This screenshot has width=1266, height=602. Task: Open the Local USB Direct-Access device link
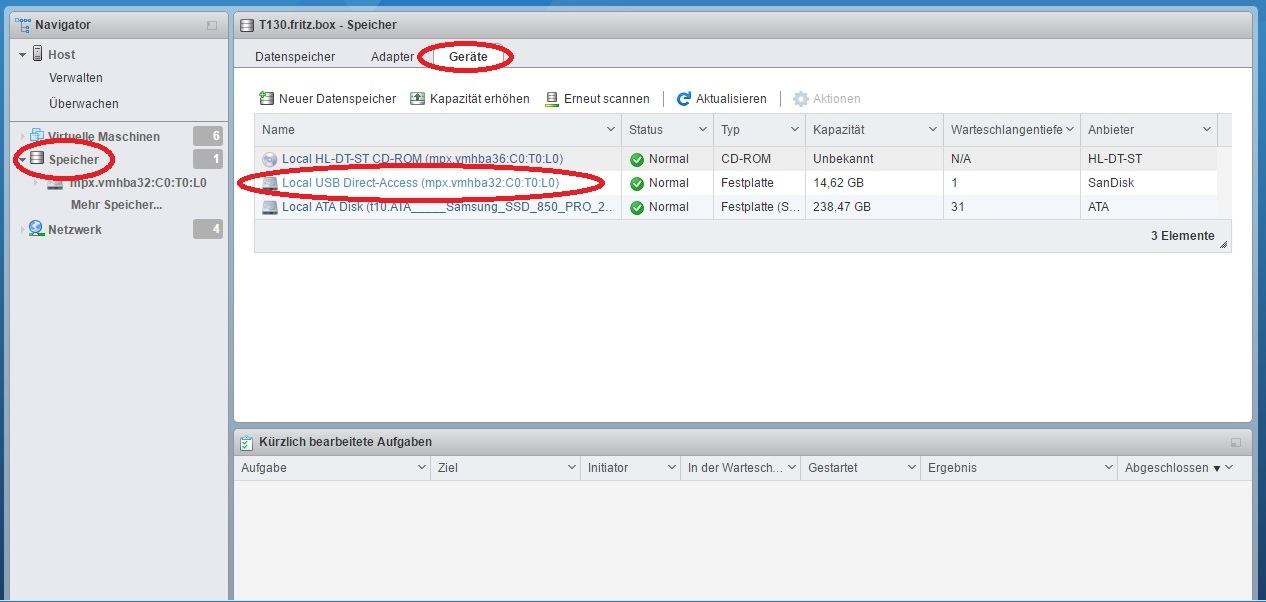click(x=420, y=183)
